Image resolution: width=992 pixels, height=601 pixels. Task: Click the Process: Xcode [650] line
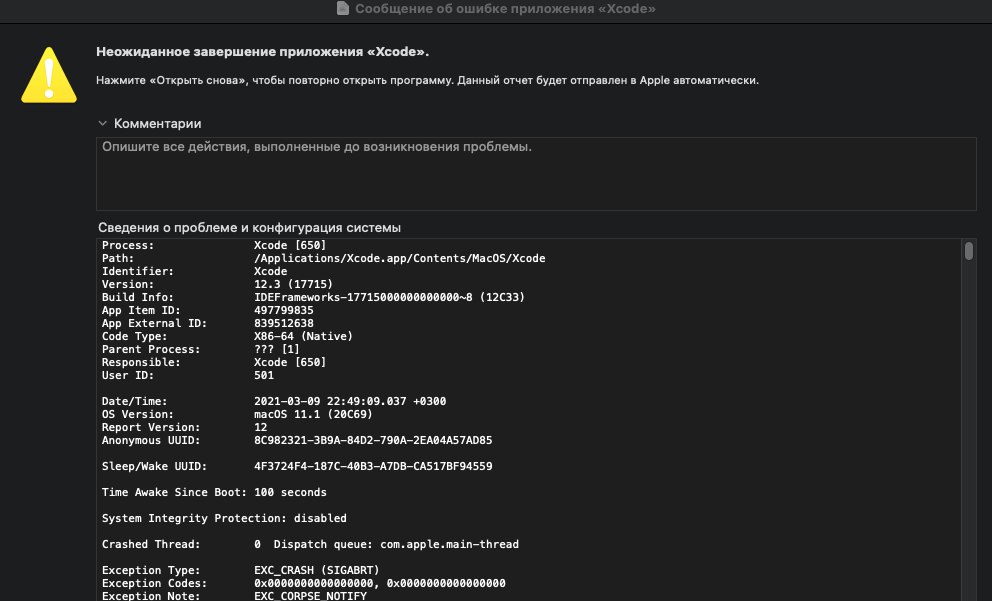click(x=214, y=245)
